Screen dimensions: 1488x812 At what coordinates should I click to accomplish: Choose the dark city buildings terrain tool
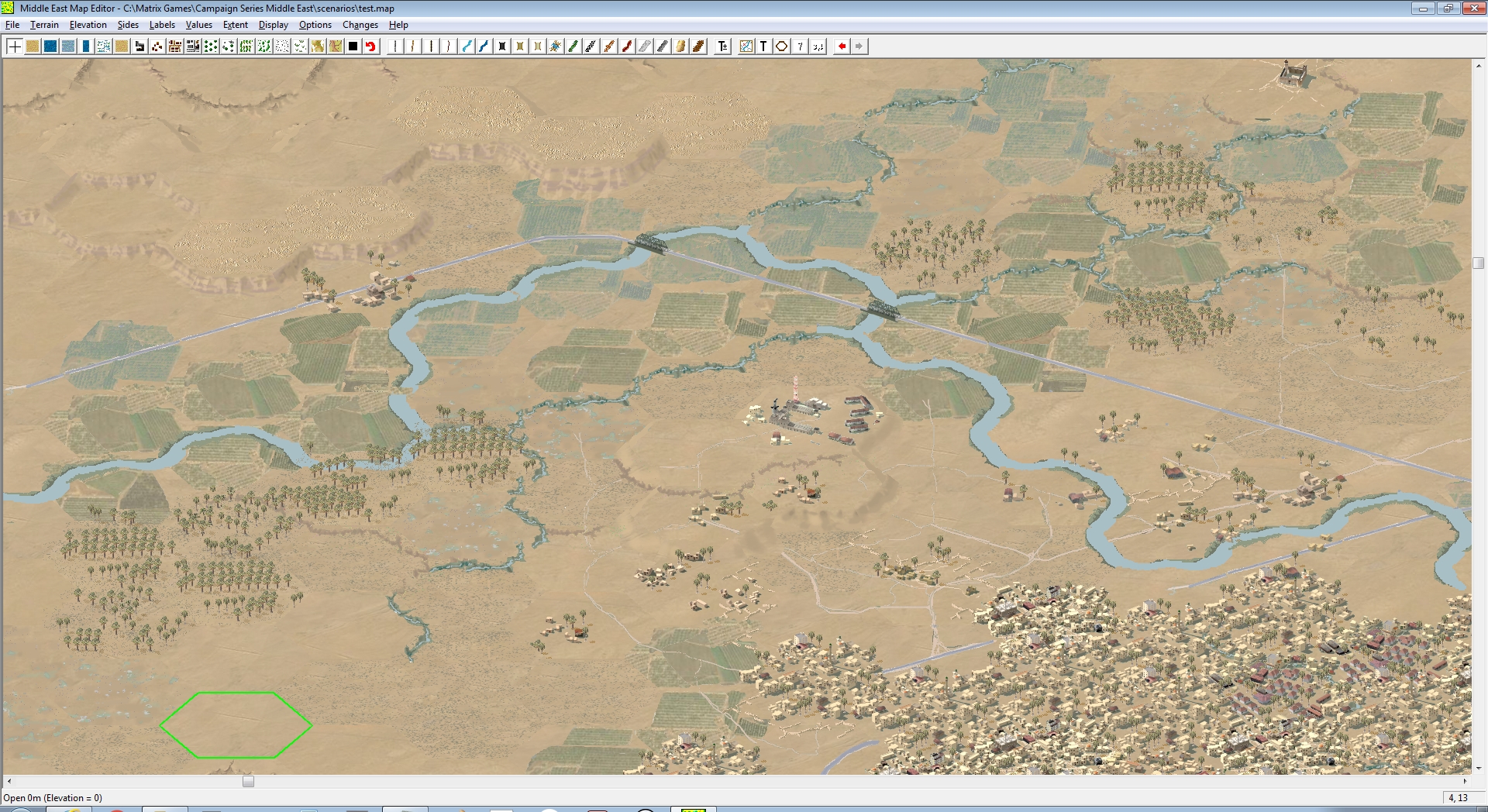tap(193, 46)
